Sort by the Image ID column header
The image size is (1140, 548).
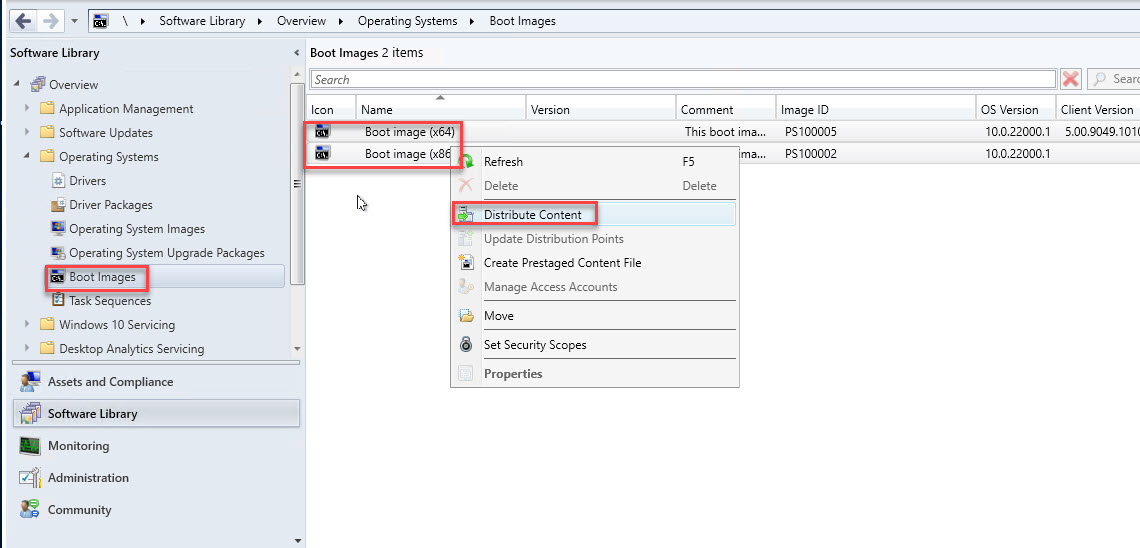(x=806, y=110)
